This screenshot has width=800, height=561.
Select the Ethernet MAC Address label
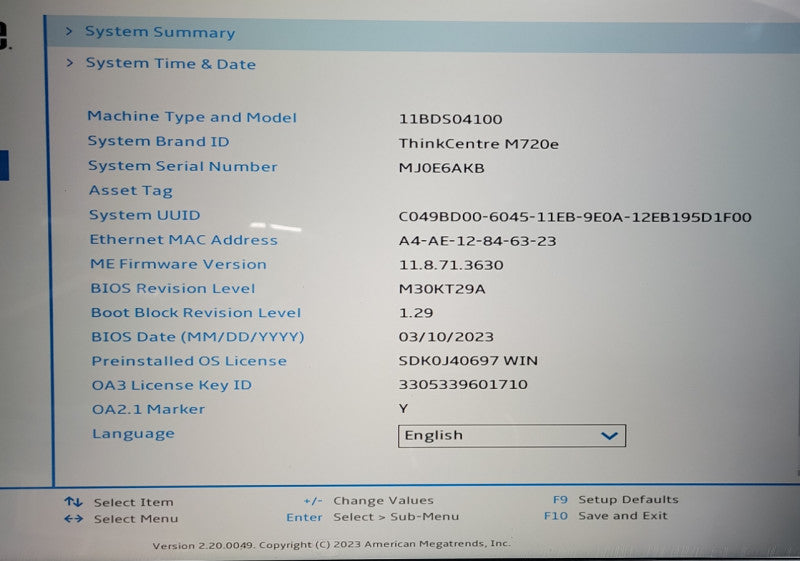(184, 240)
